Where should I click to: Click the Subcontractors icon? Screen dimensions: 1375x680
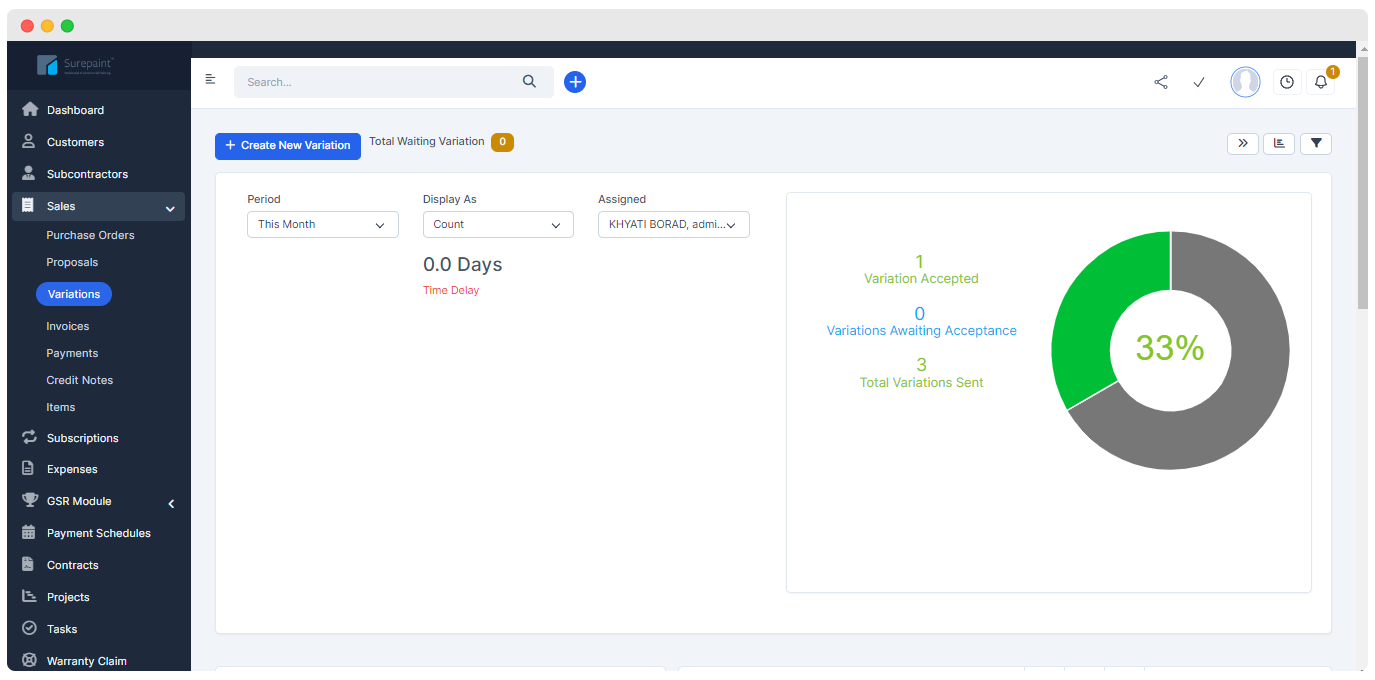coord(30,174)
